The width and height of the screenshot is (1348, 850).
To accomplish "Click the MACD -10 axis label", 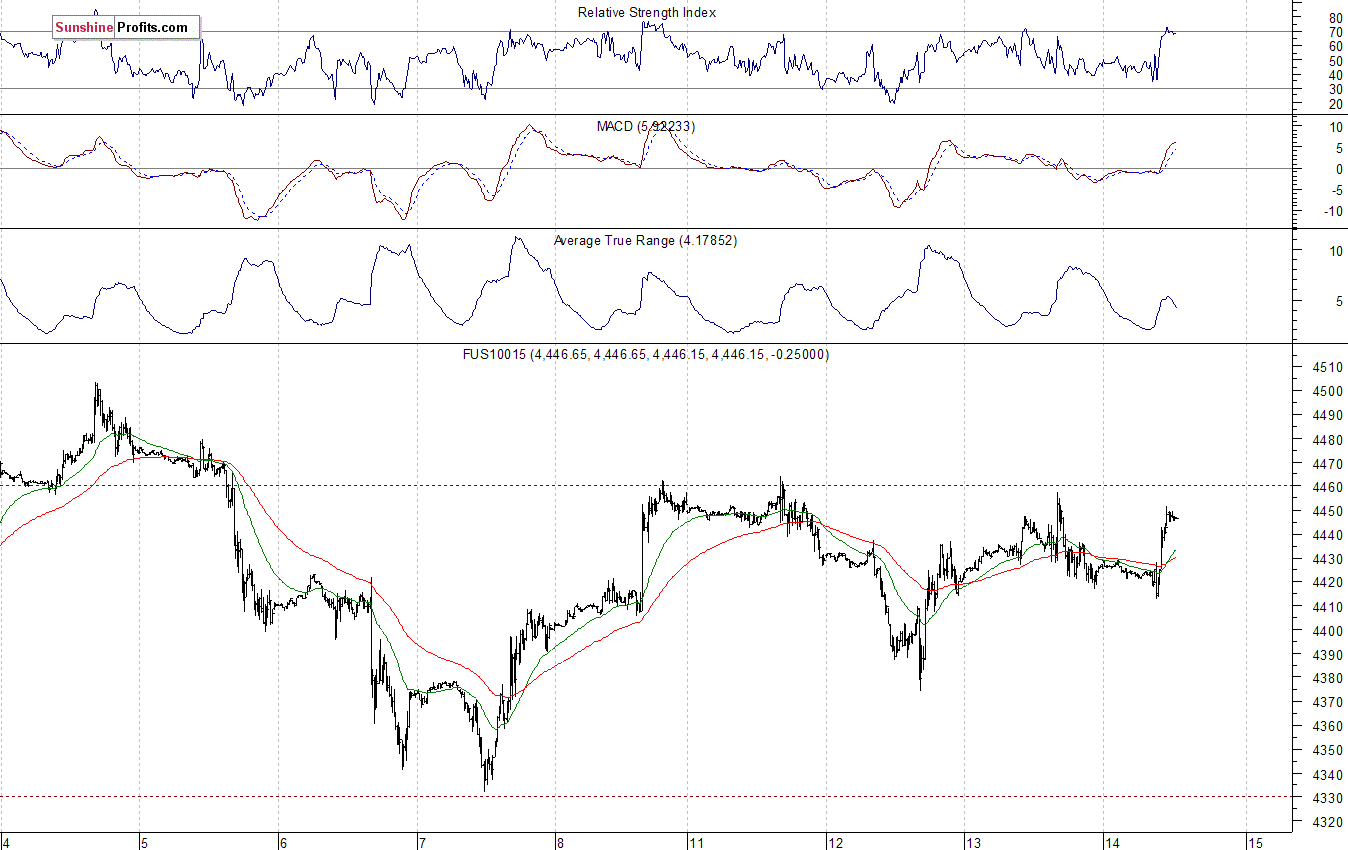I will [x=1332, y=212].
